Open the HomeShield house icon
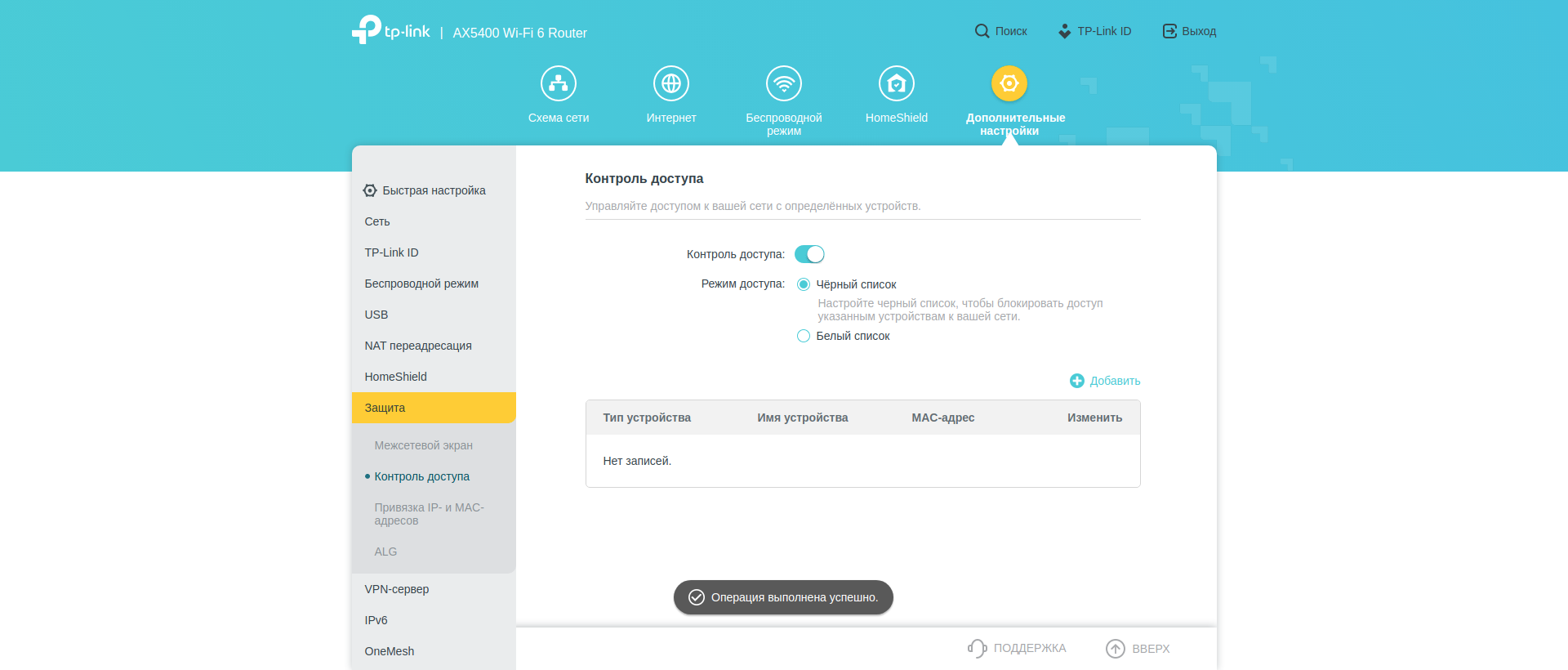1568x670 pixels. tap(897, 83)
